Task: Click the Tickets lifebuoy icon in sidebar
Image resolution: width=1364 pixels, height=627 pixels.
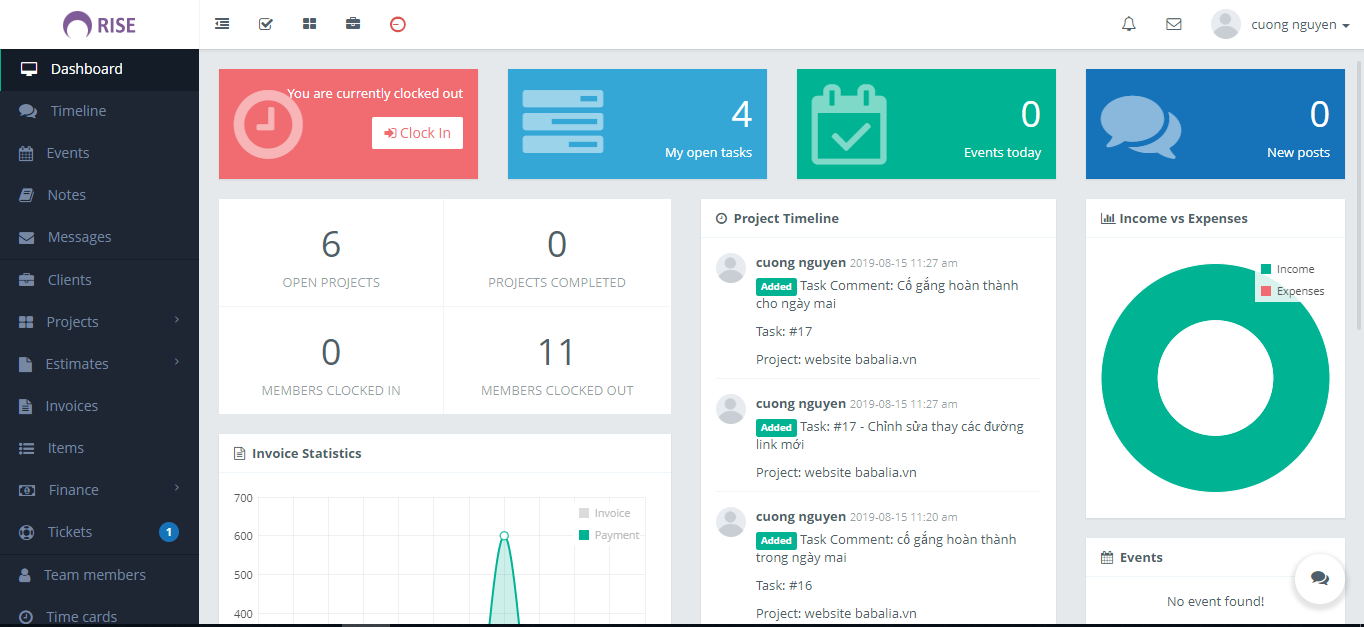Action: pos(27,532)
